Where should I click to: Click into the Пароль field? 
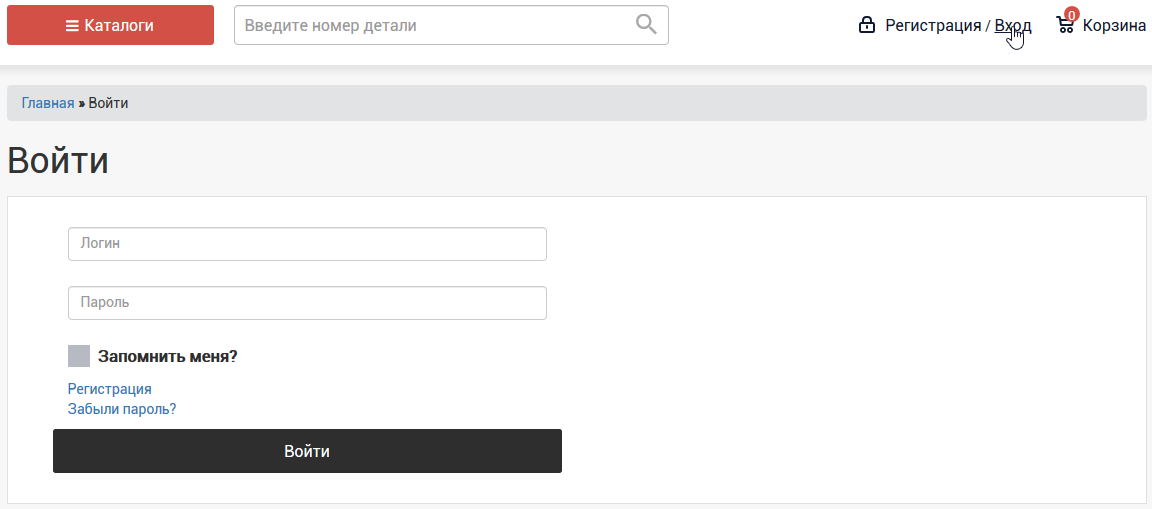(x=307, y=303)
